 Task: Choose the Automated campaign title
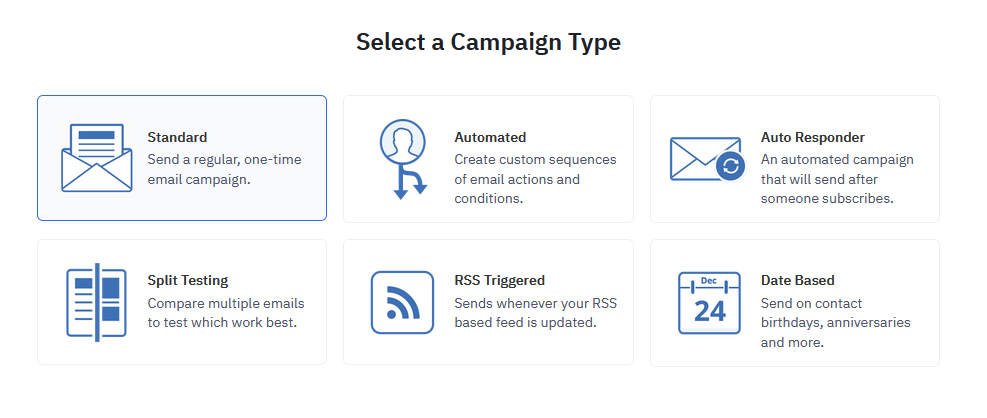[490, 137]
